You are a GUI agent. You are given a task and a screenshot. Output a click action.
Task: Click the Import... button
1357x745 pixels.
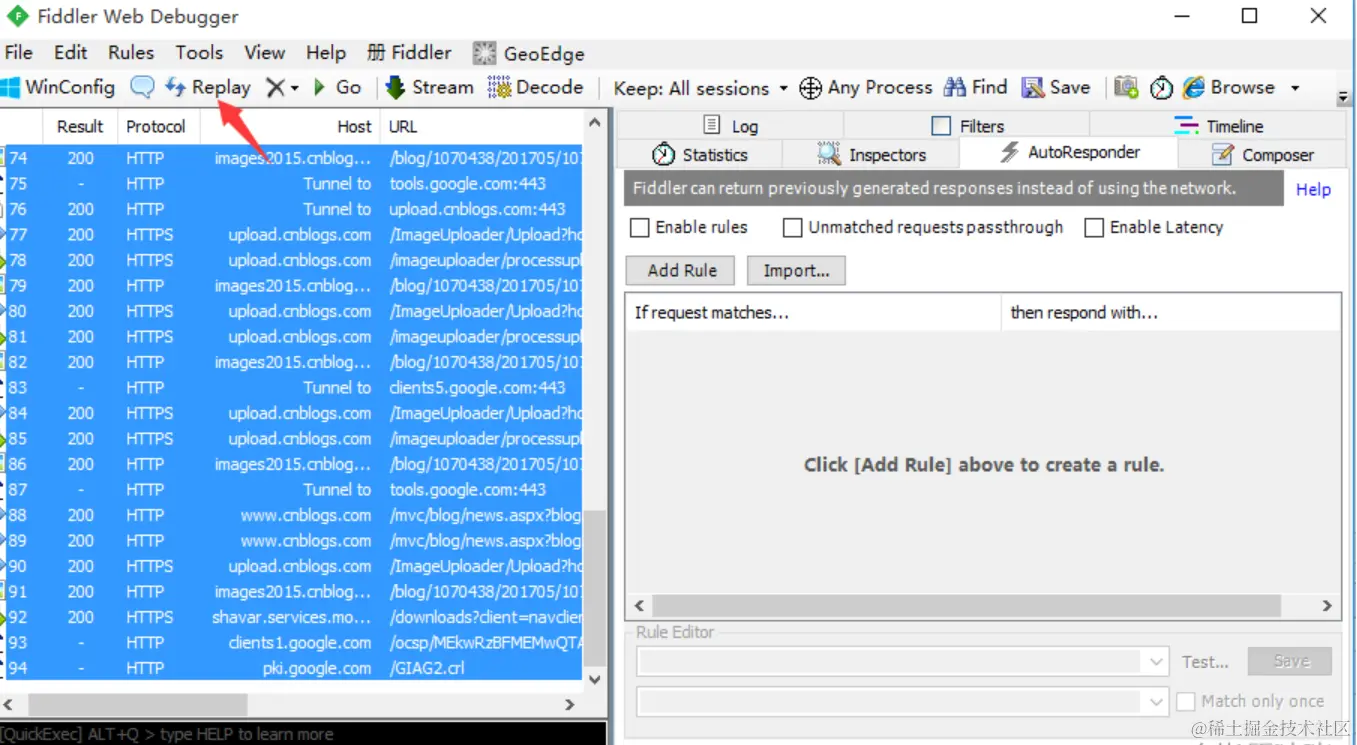click(x=796, y=271)
